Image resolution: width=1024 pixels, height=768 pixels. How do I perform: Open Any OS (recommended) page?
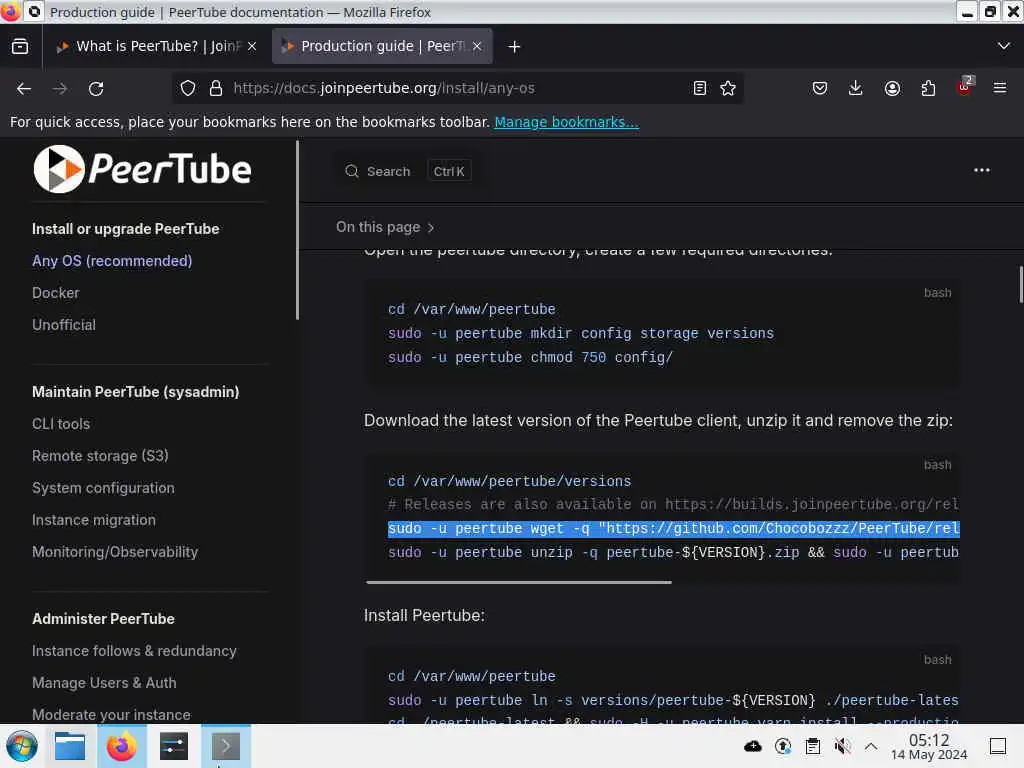coord(112,261)
